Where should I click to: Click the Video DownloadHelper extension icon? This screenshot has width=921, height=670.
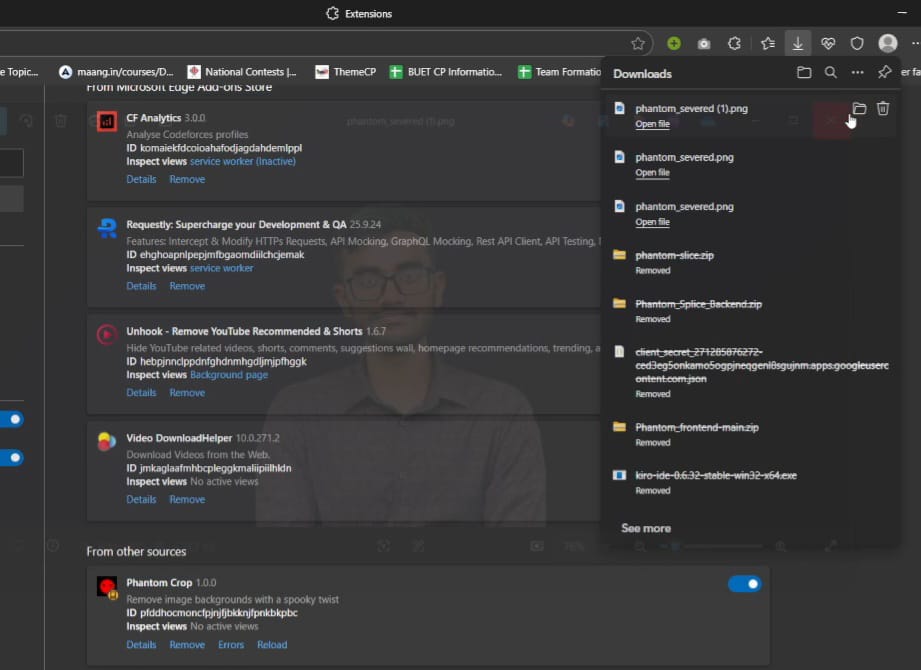(107, 441)
